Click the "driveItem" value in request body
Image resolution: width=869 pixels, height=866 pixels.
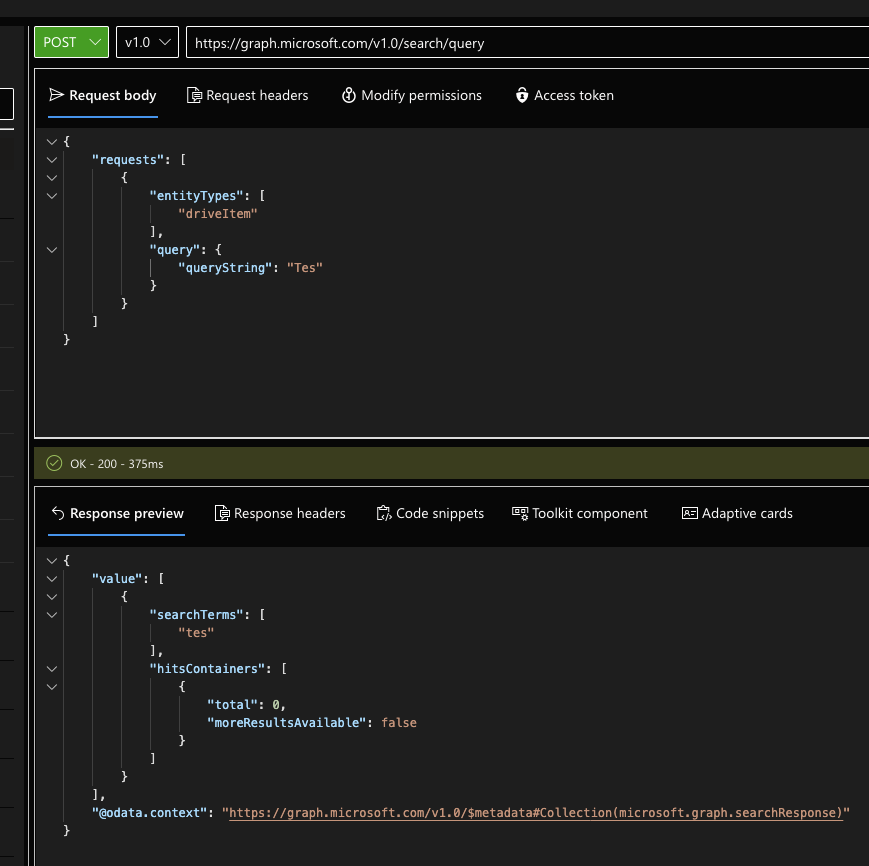[218, 214]
